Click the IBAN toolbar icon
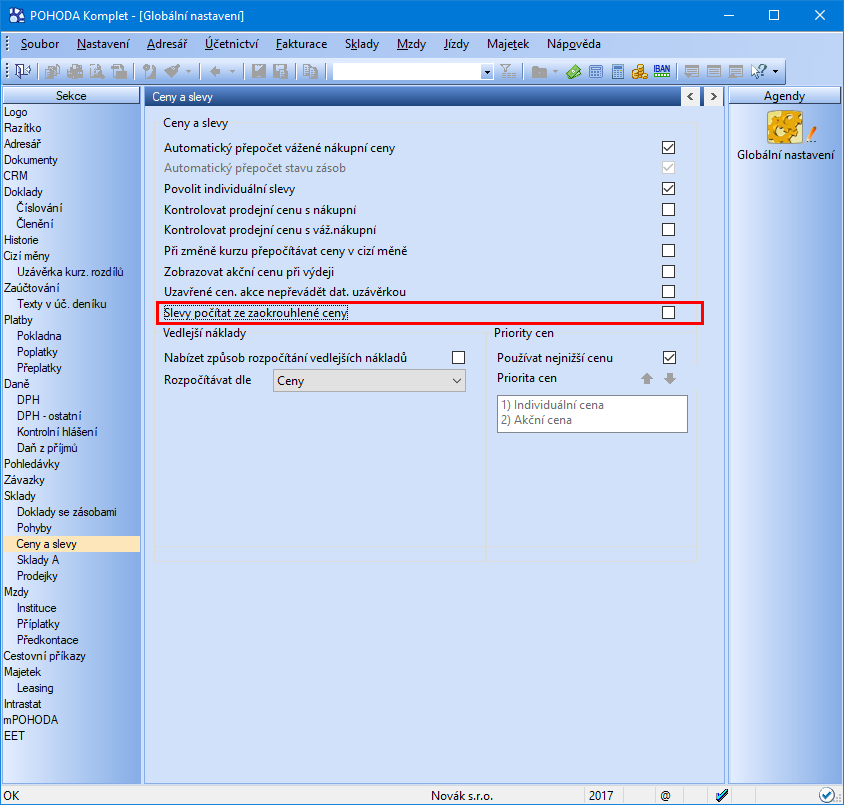The height and width of the screenshot is (805, 844). pos(662,71)
